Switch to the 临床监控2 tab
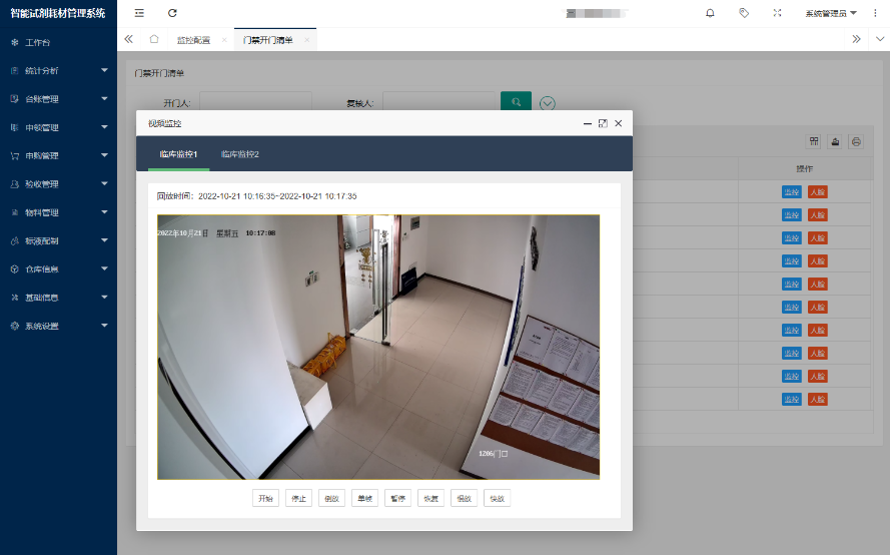The image size is (890, 555). point(240,154)
